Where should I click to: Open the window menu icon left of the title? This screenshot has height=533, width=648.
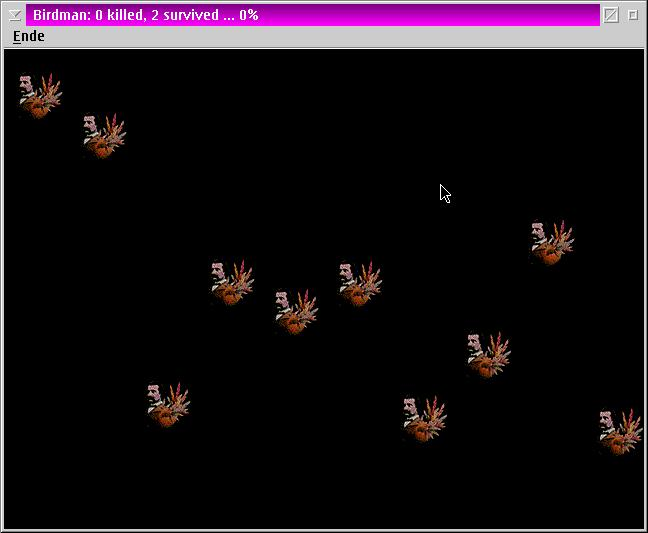[15, 15]
